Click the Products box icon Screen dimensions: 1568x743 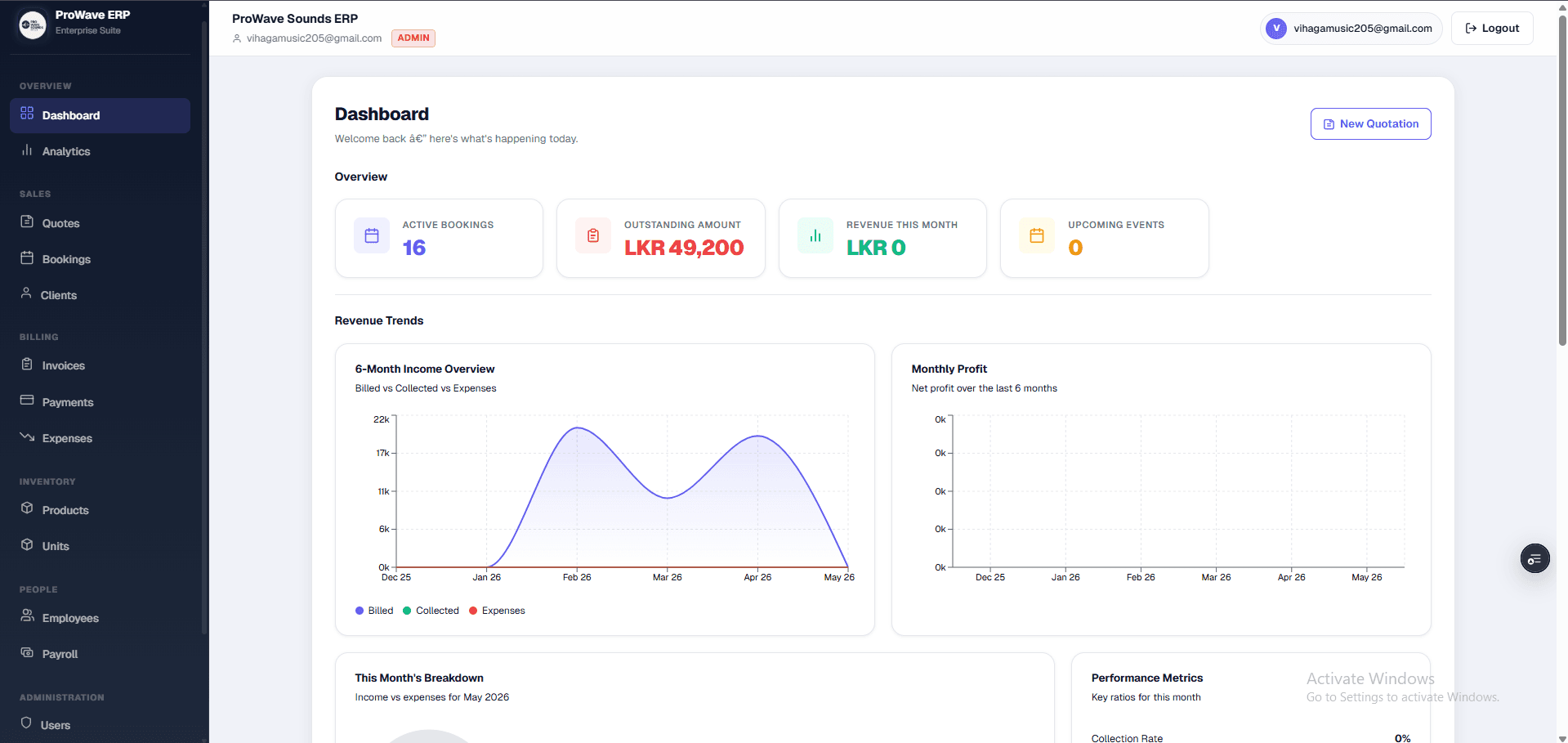click(27, 508)
